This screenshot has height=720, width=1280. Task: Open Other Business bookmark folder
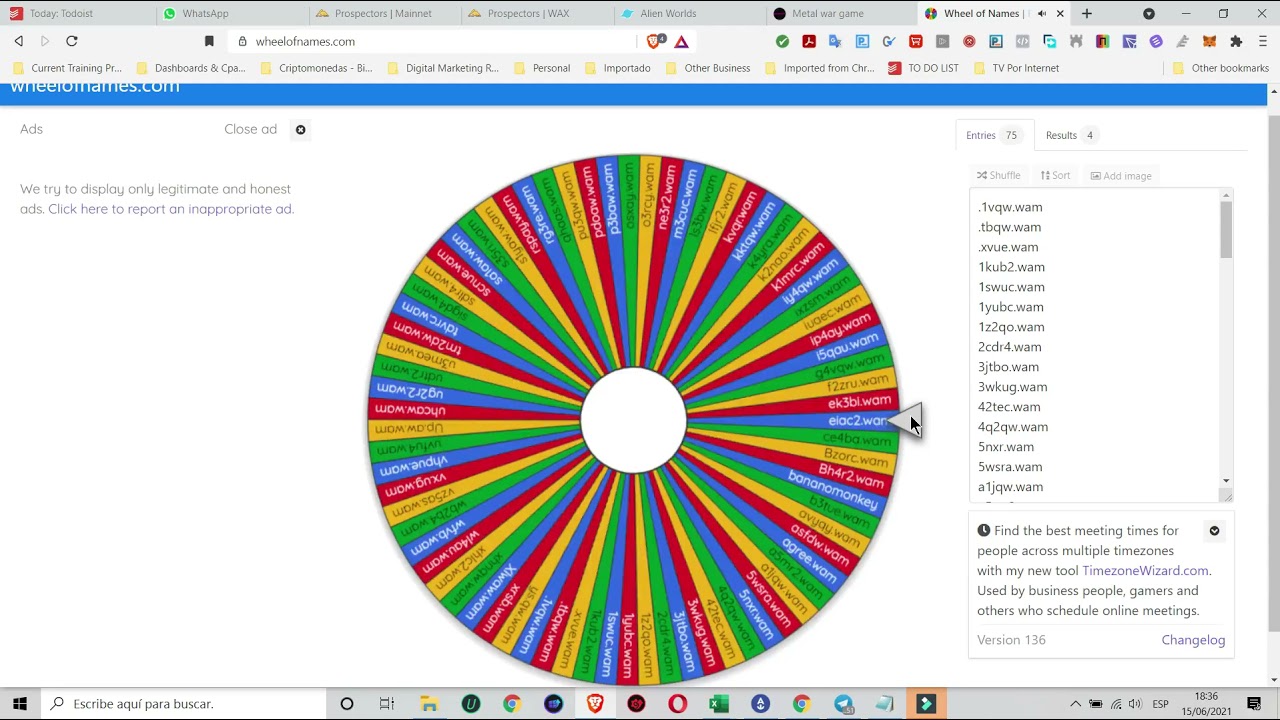tap(707, 68)
